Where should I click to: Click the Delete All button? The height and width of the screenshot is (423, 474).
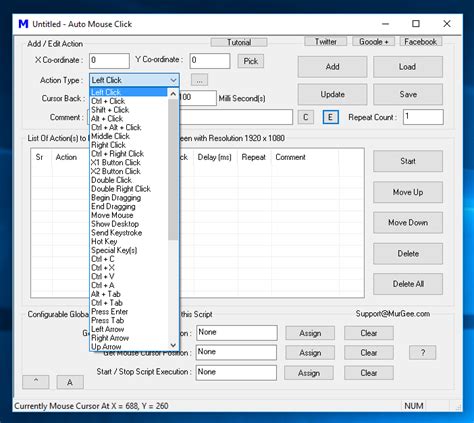pos(408,284)
